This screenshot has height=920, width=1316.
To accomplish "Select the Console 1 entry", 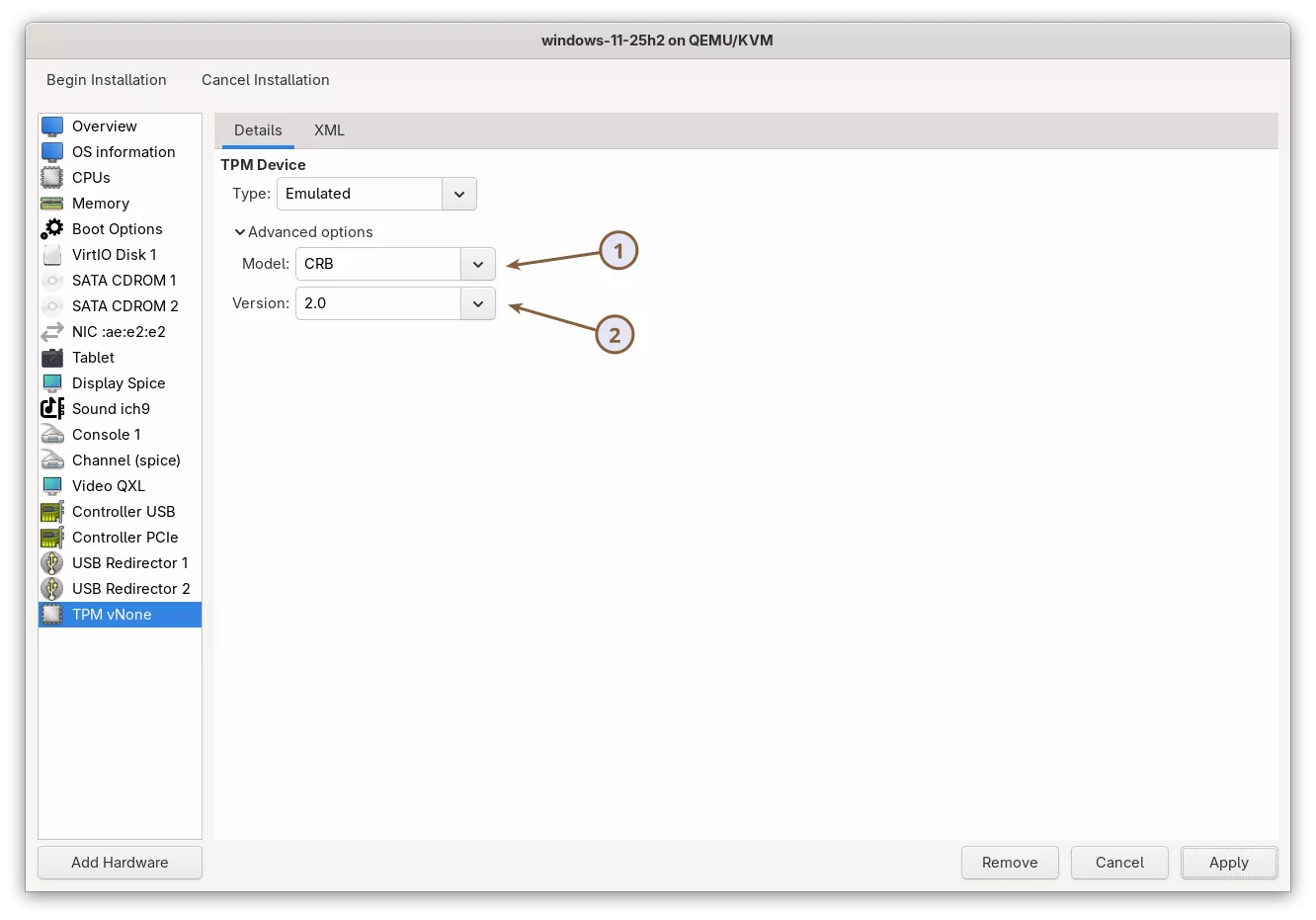I will (120, 435).
